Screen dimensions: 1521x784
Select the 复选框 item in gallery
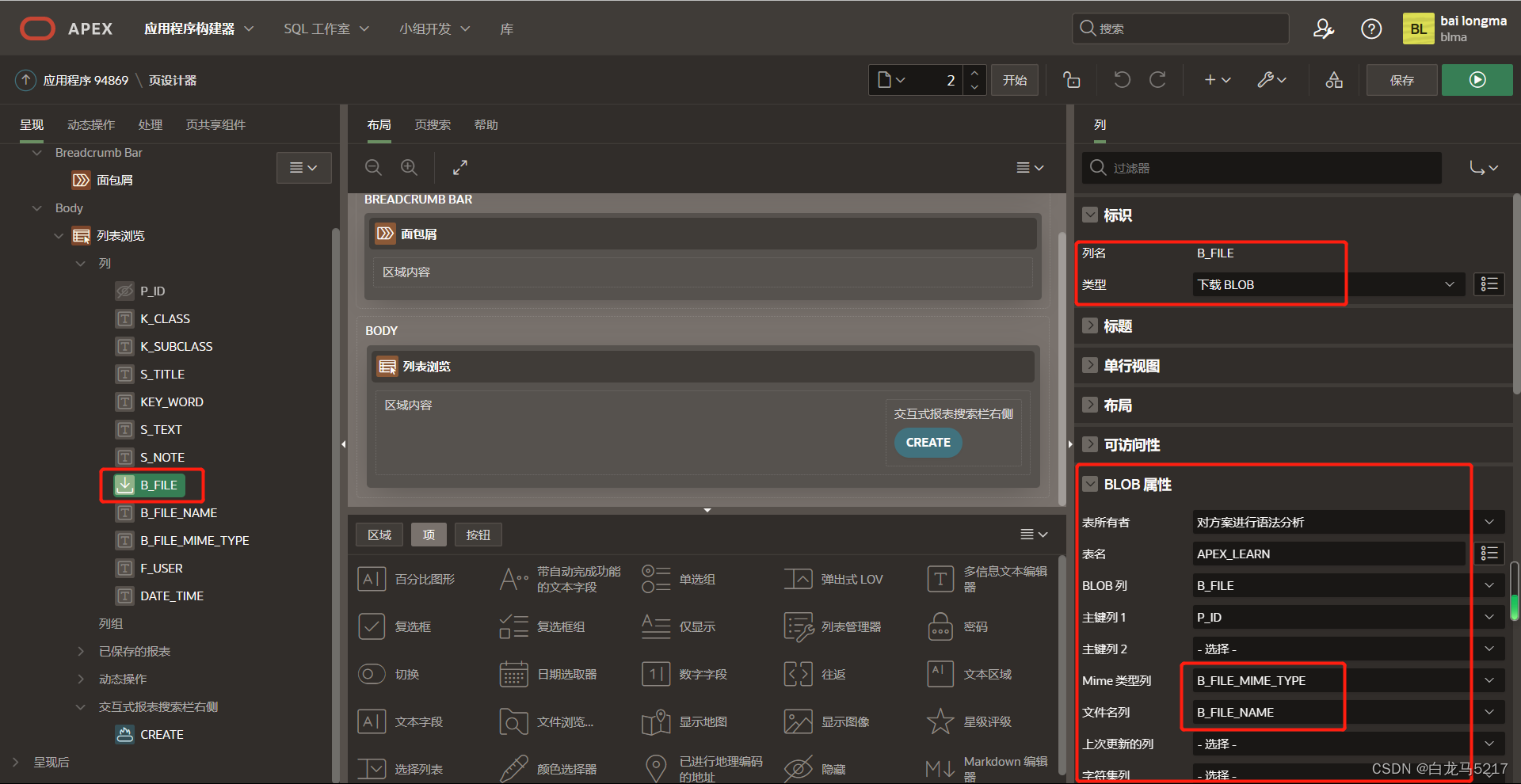coord(395,626)
